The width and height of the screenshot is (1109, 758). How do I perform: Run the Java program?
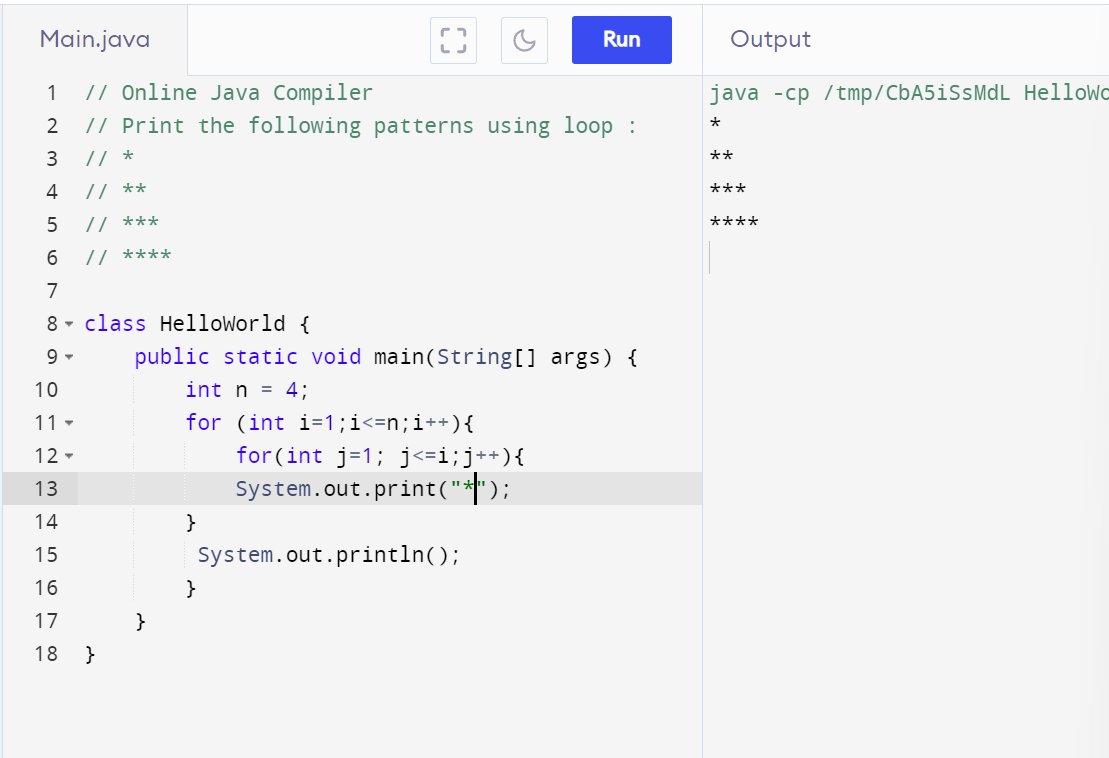click(x=622, y=40)
